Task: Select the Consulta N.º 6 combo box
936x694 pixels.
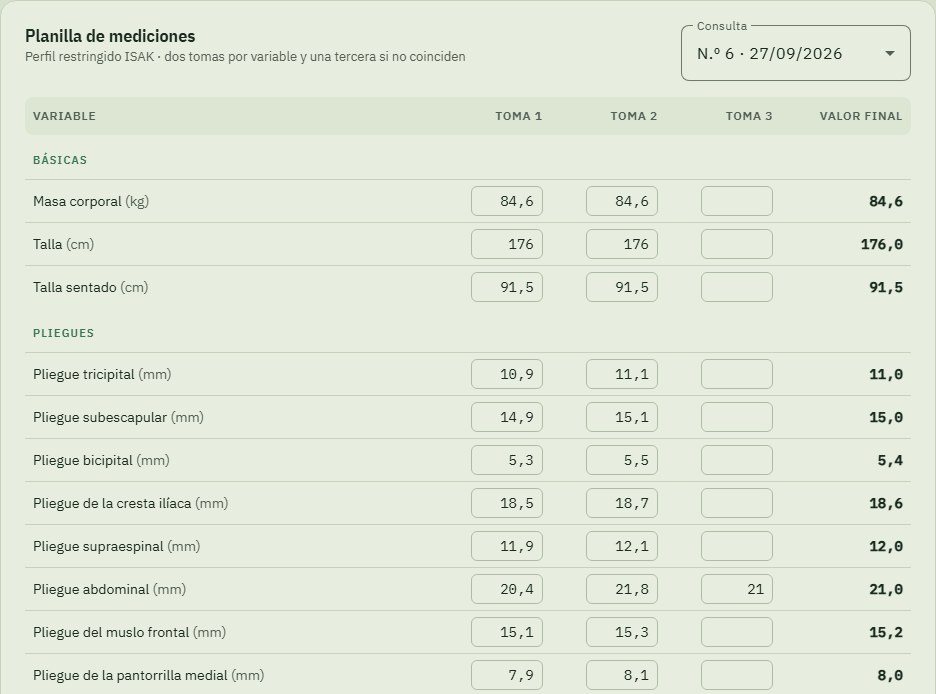Action: [x=795, y=54]
